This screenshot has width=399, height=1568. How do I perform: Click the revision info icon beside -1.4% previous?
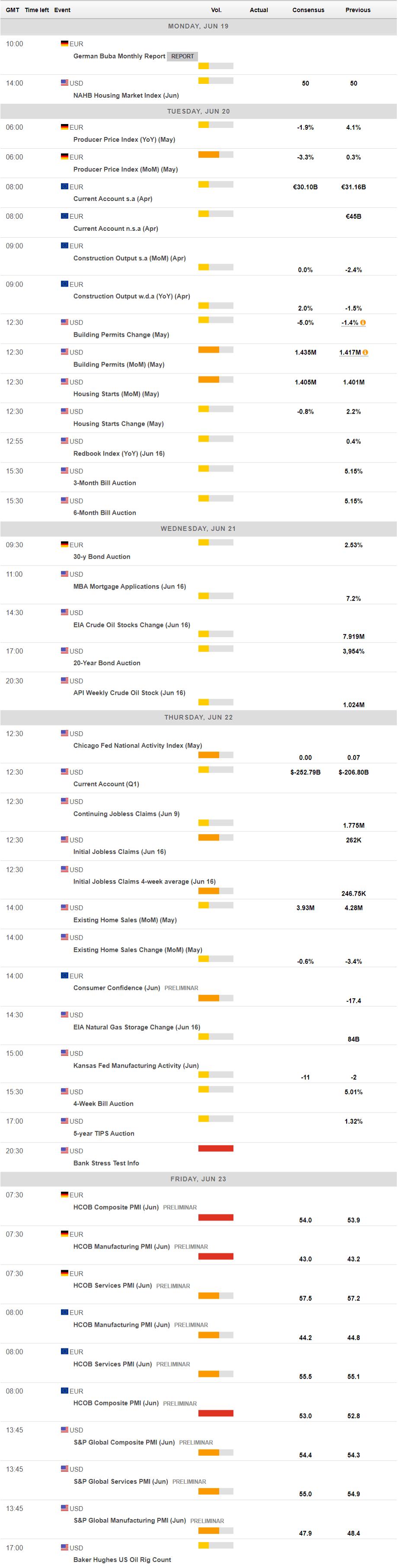[x=363, y=322]
